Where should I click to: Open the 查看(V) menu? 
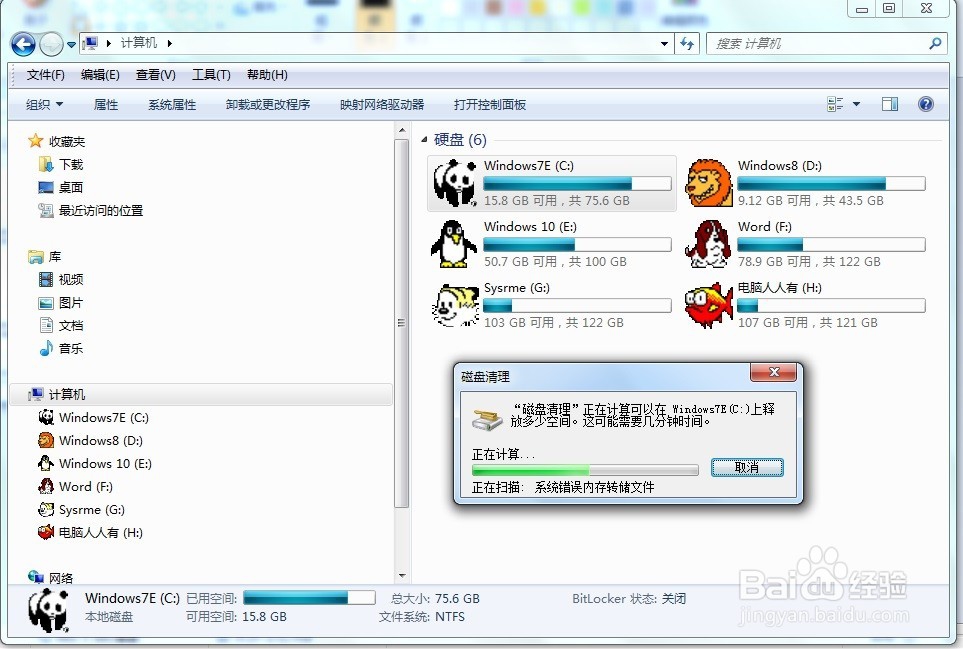tap(155, 75)
